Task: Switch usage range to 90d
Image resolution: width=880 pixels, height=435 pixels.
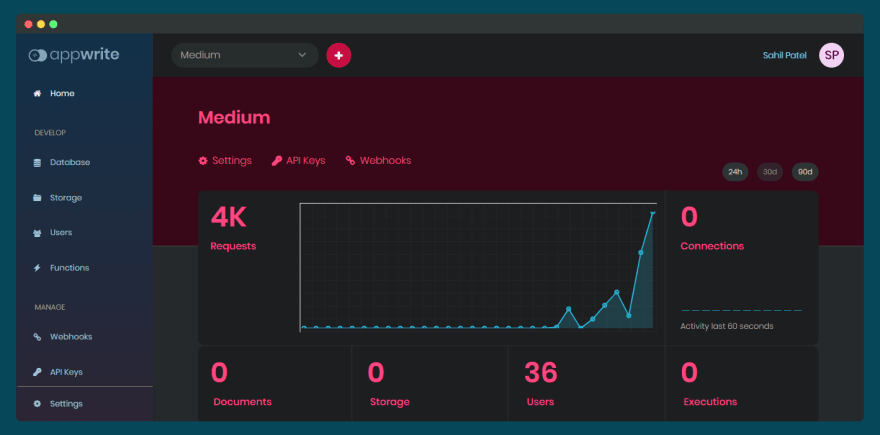Action: coord(805,172)
